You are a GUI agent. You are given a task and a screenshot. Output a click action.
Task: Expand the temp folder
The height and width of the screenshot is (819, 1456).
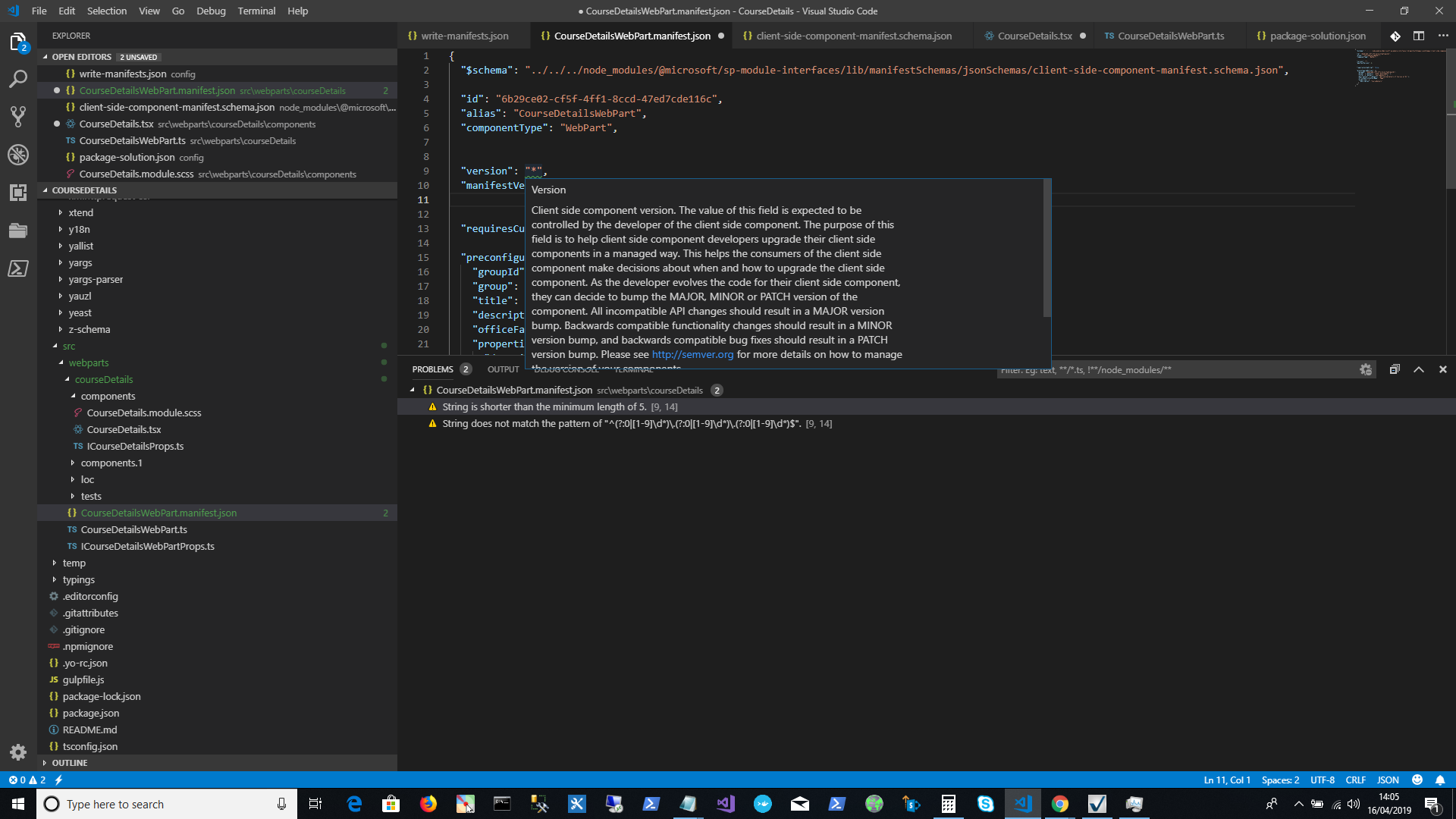pos(74,563)
